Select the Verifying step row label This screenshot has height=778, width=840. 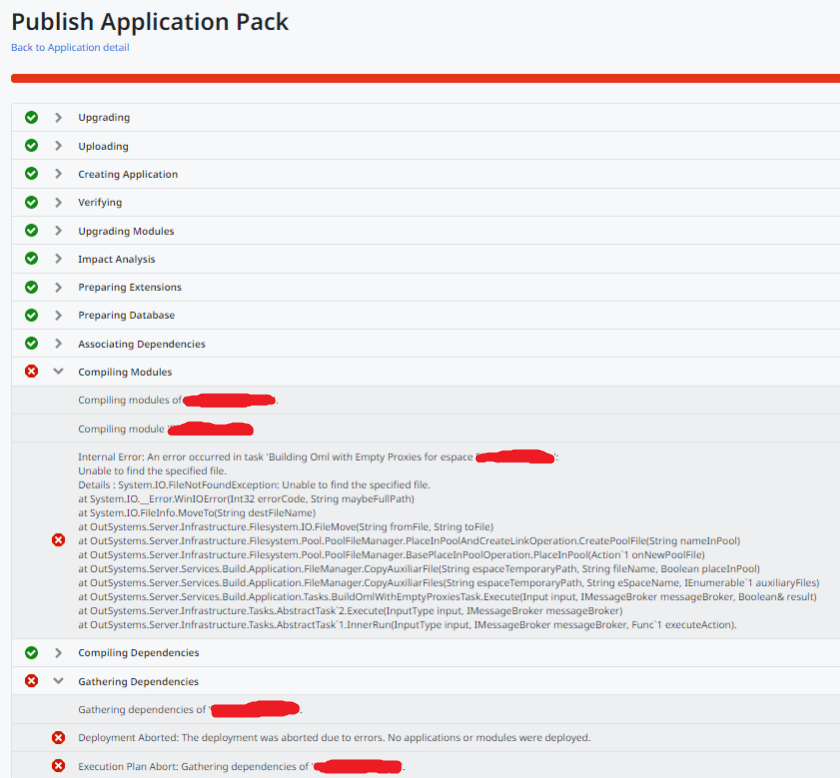[100, 202]
